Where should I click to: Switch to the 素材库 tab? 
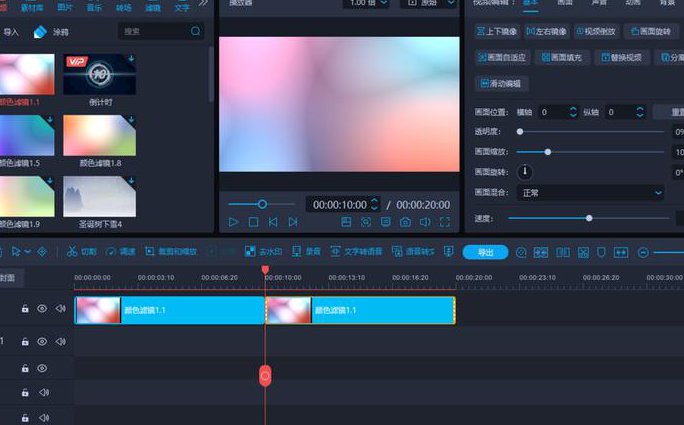[x=32, y=7]
